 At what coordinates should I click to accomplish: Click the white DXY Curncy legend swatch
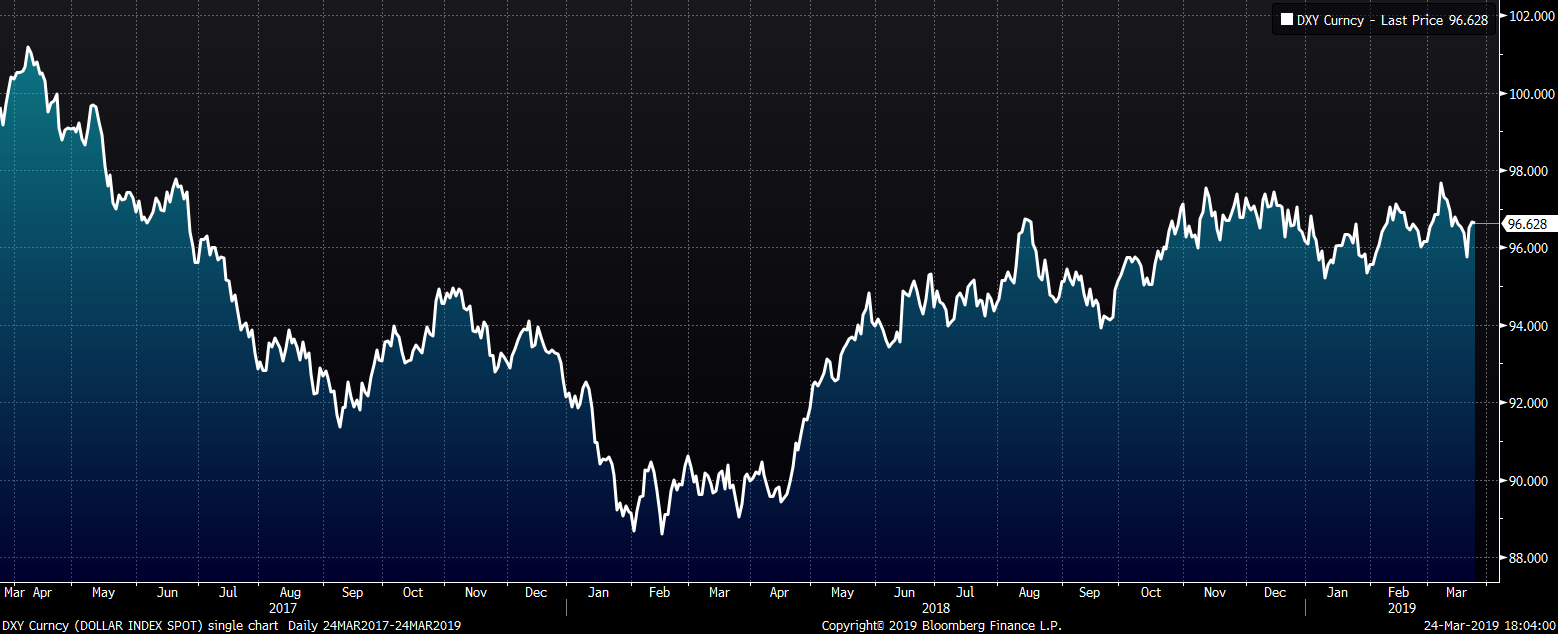pos(1287,20)
